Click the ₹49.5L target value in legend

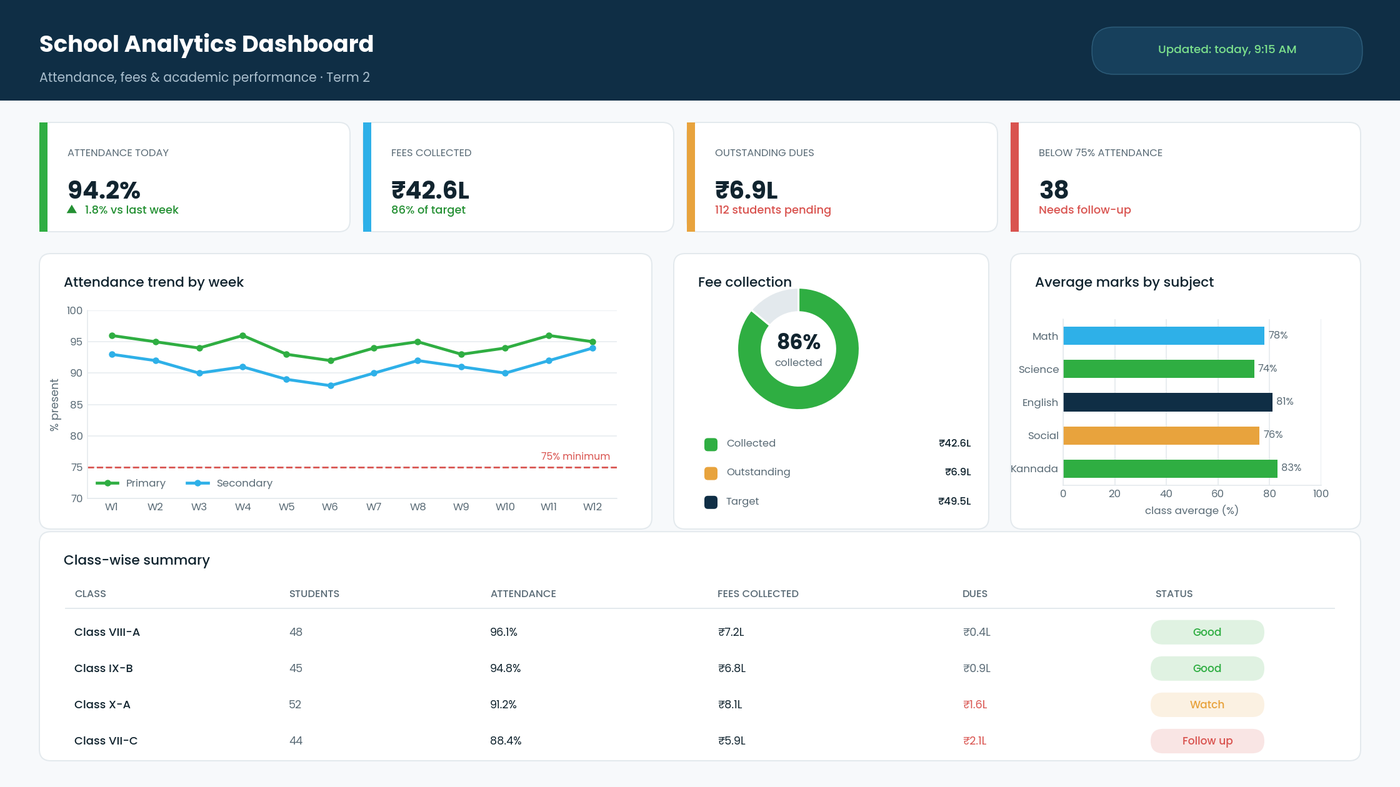tap(954, 502)
